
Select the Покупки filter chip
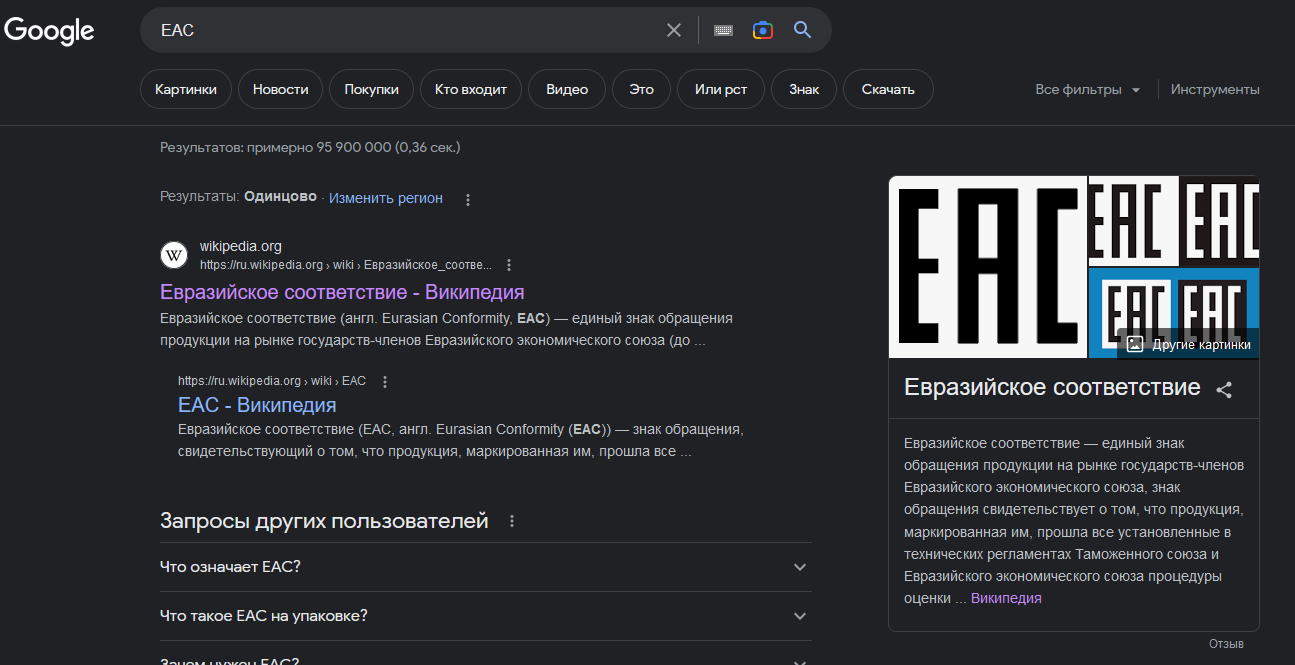tap(372, 89)
